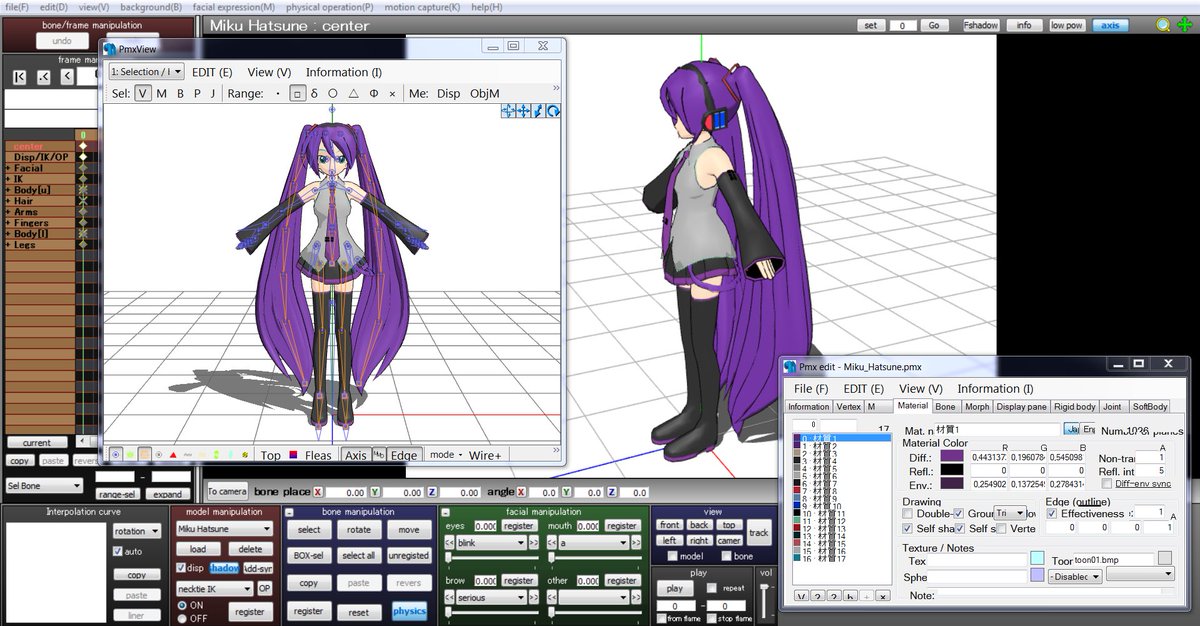Click the Mat. name input field
This screenshot has width=1200, height=626.
(998, 429)
